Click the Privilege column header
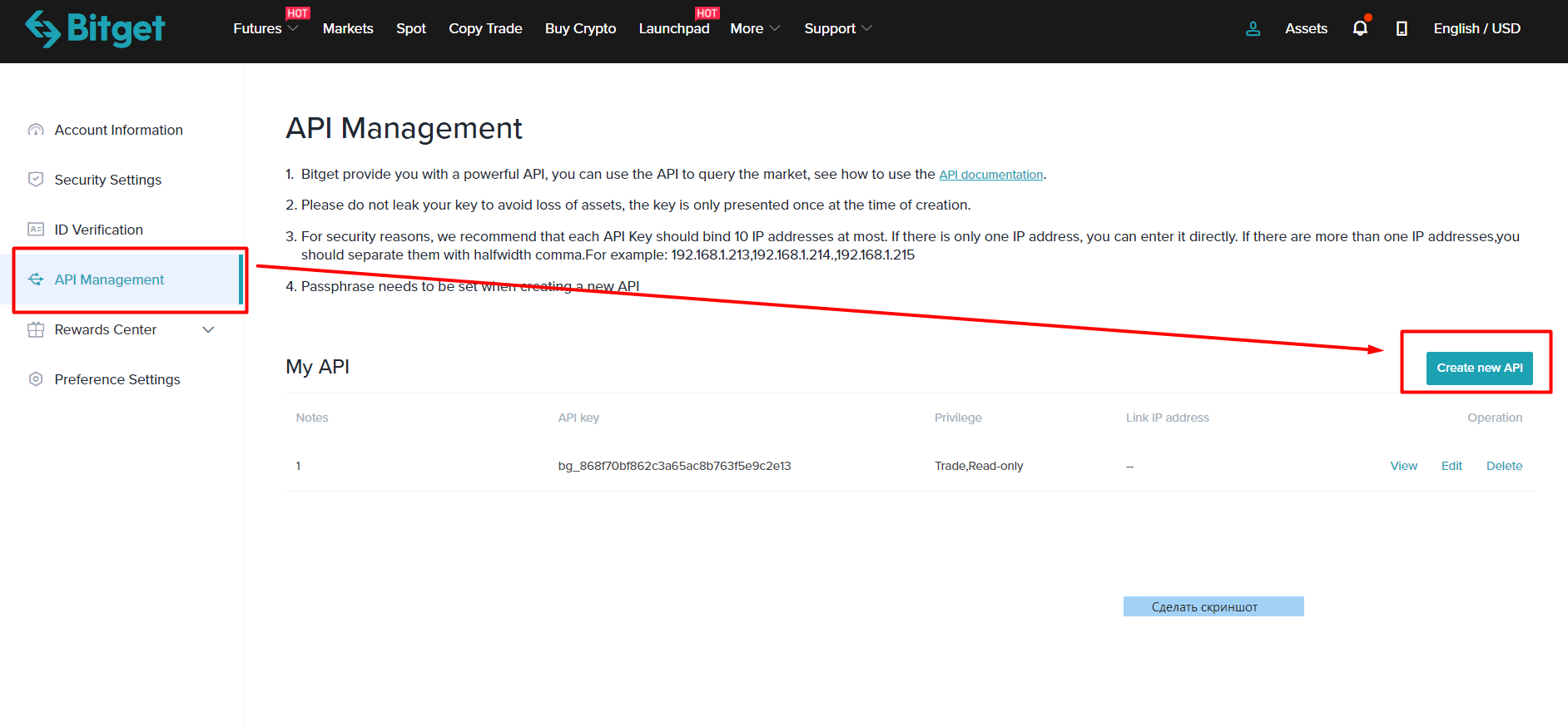 click(x=958, y=418)
